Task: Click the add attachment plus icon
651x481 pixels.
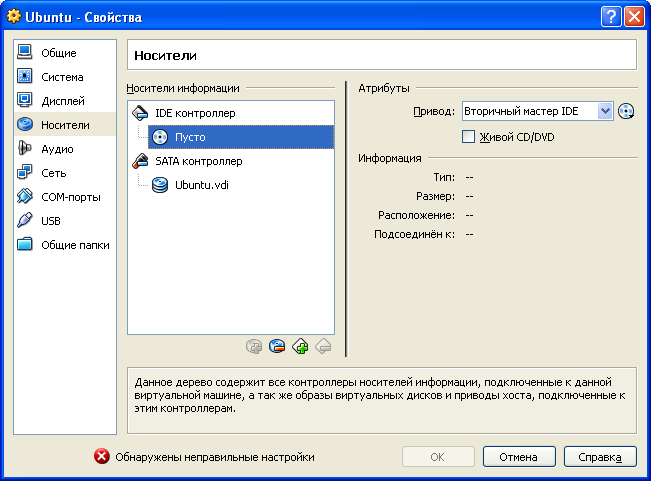Action: pyautogui.click(x=300, y=346)
